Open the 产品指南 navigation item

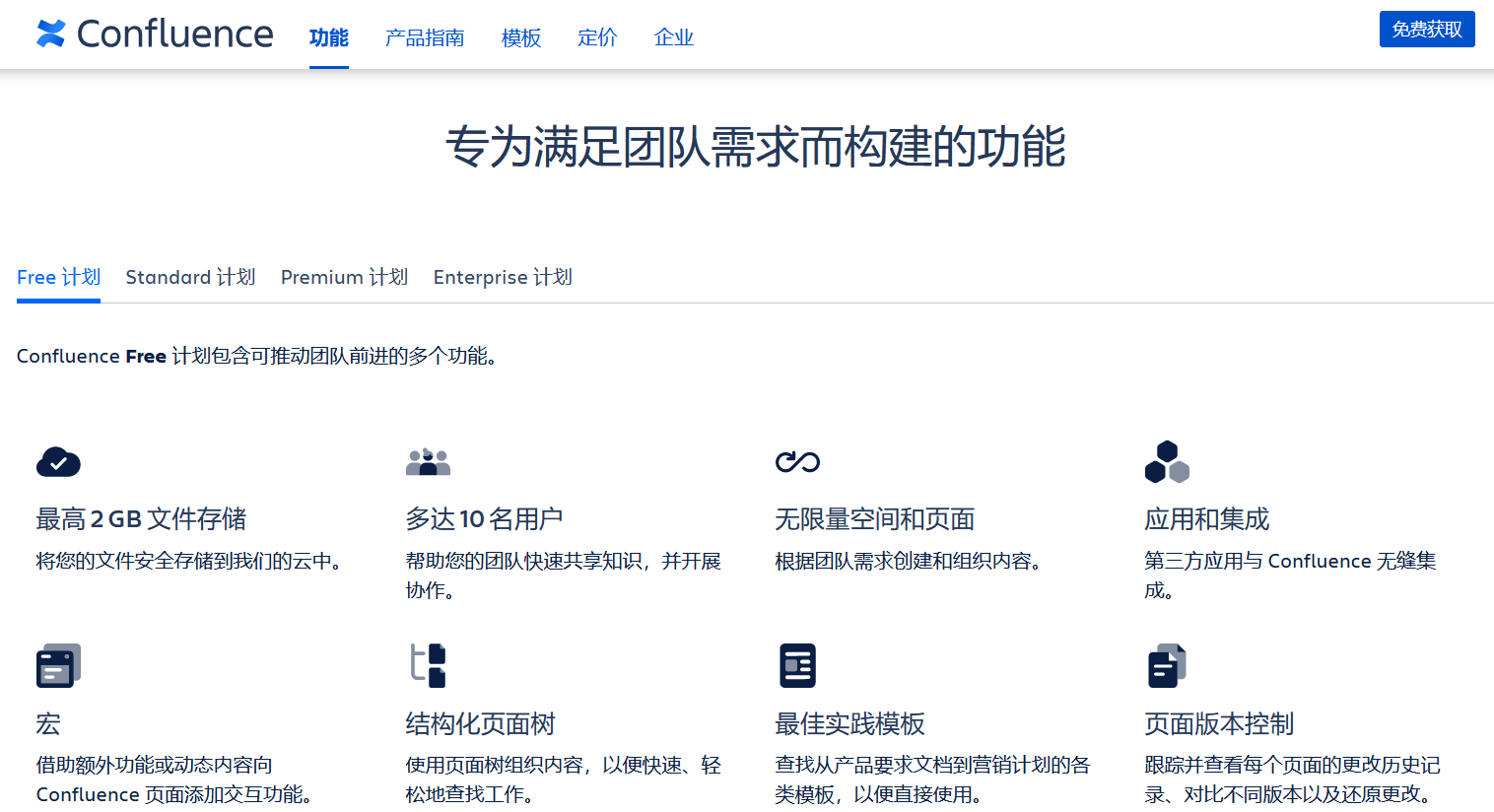click(x=425, y=37)
